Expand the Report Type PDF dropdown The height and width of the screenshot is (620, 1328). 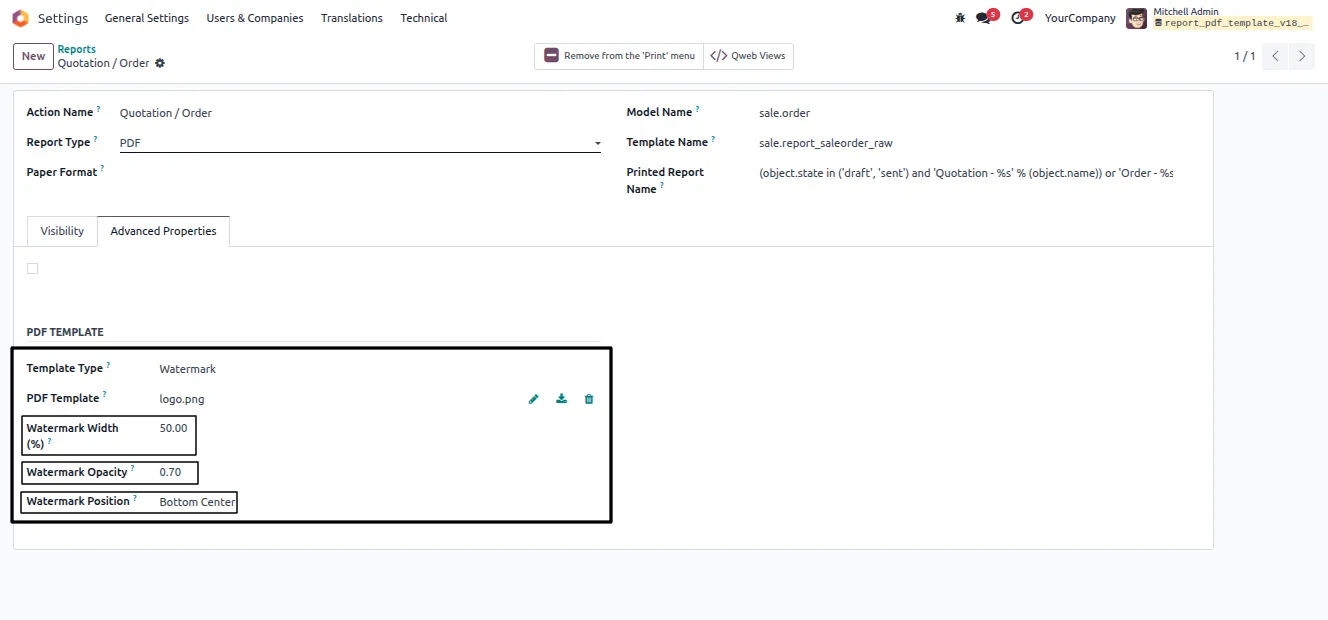coord(360,143)
